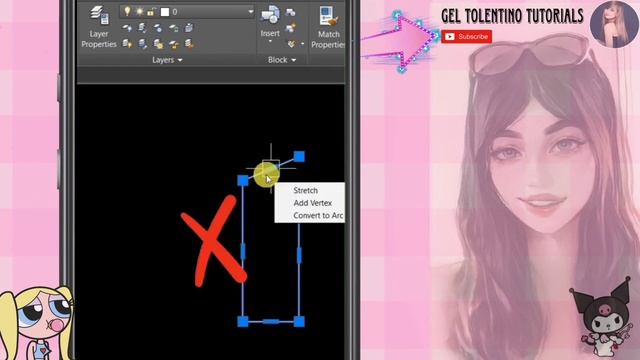Screen dimensions: 640x360
Task: Expand the Layers panel title
Action: (x=167, y=60)
